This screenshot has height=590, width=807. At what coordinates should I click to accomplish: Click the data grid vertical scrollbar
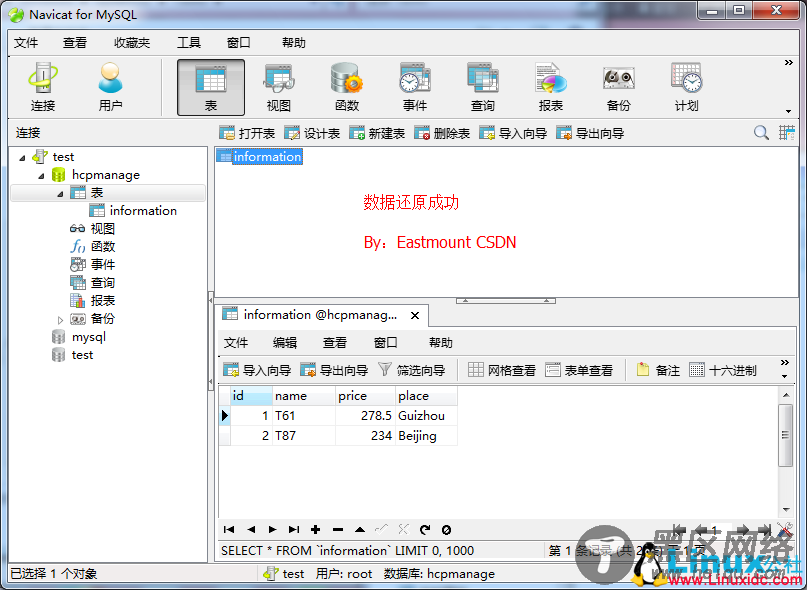point(785,452)
